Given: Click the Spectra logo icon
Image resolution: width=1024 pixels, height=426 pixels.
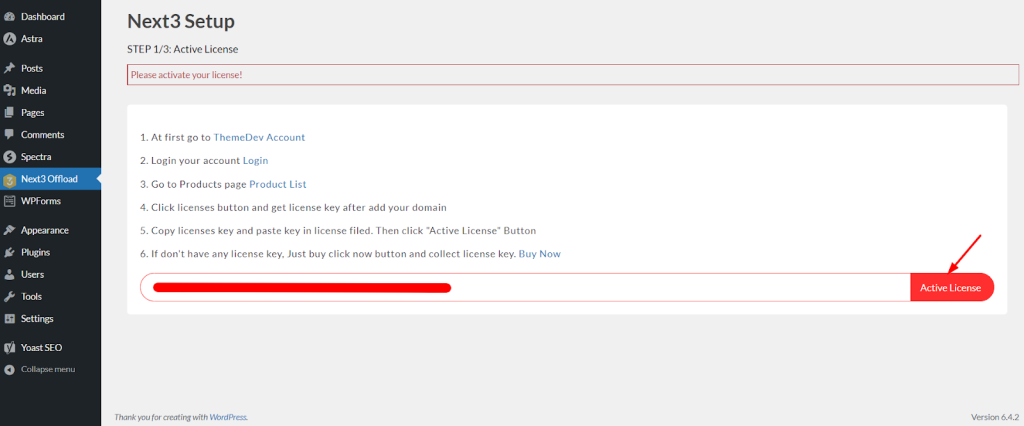Looking at the screenshot, I should (x=9, y=157).
